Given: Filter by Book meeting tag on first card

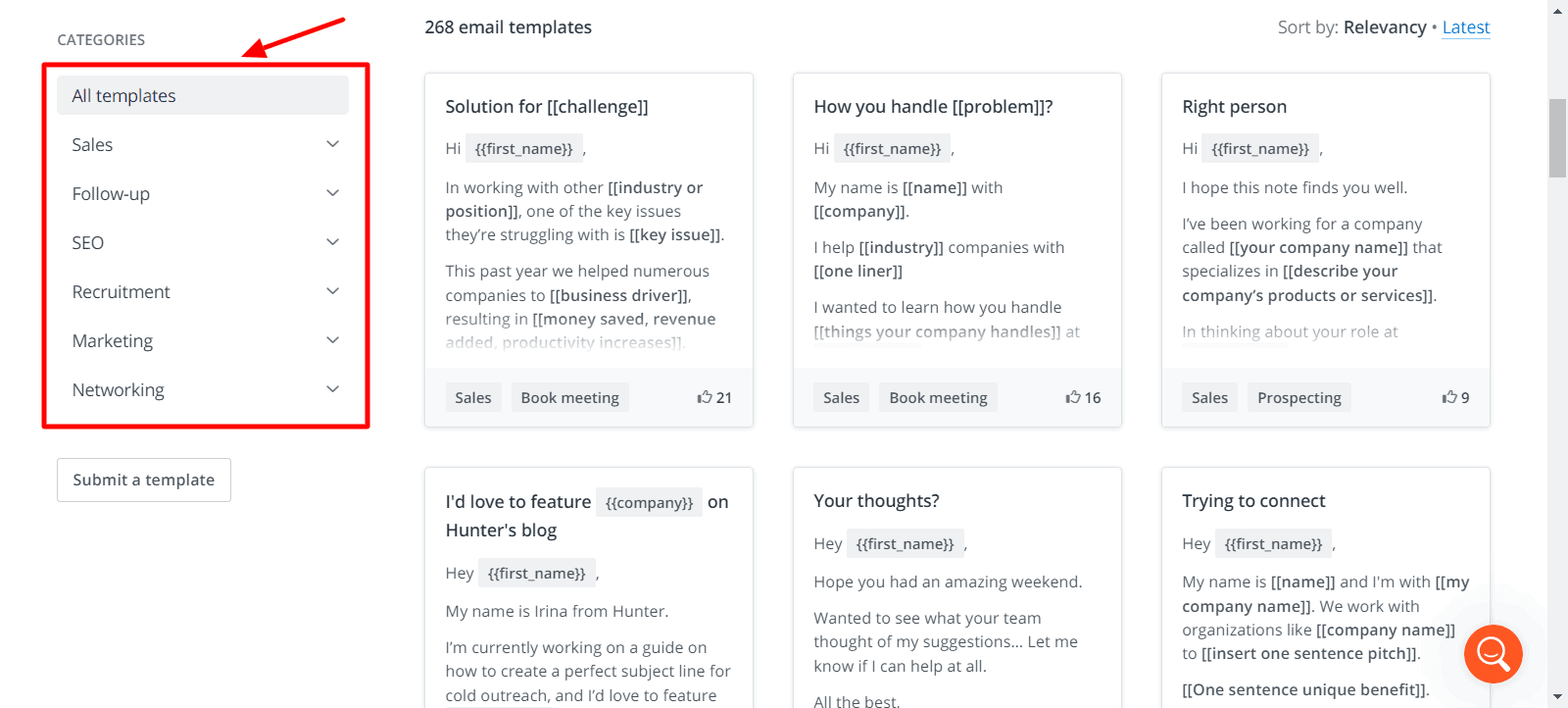Looking at the screenshot, I should point(569,397).
